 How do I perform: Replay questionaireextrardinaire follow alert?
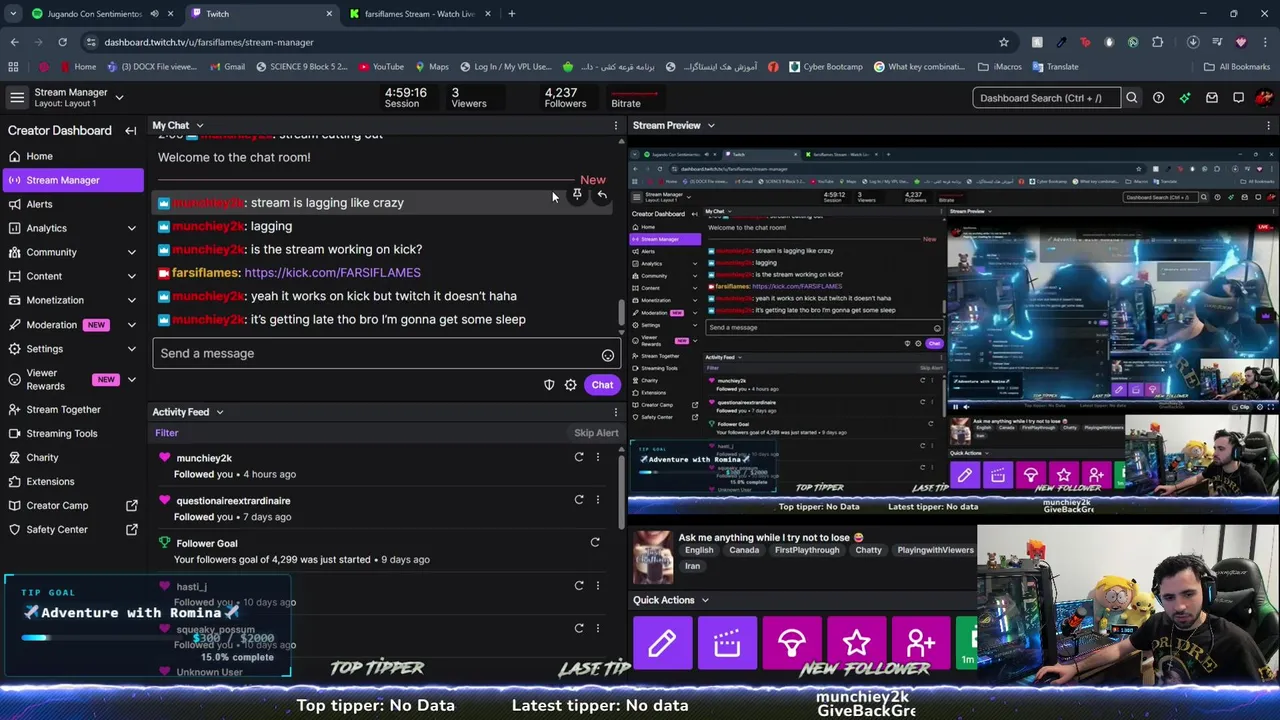[x=579, y=499]
